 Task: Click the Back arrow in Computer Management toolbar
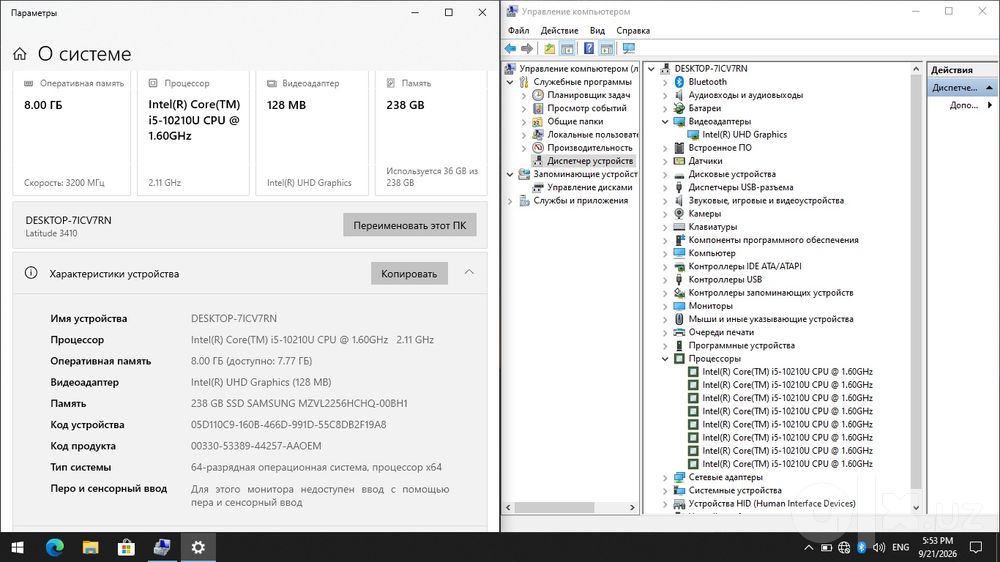pos(510,48)
